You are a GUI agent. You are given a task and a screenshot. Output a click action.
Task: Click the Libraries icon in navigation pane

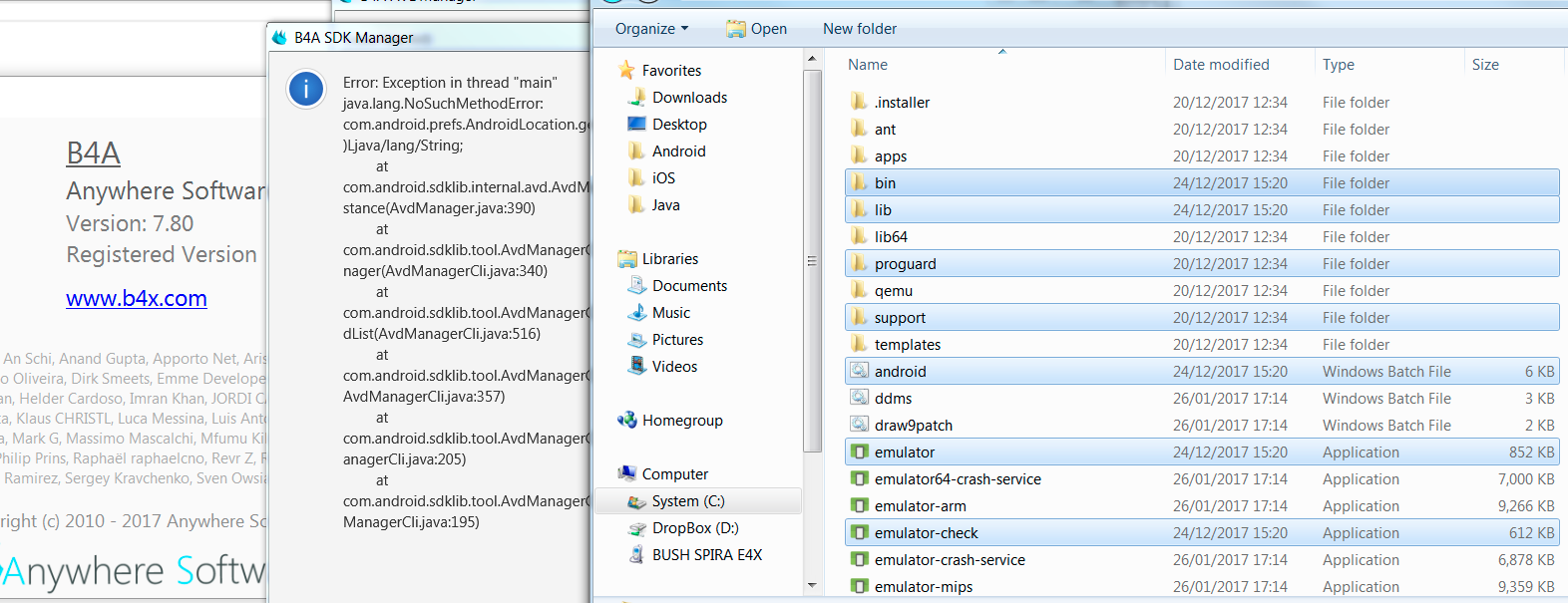tap(626, 258)
